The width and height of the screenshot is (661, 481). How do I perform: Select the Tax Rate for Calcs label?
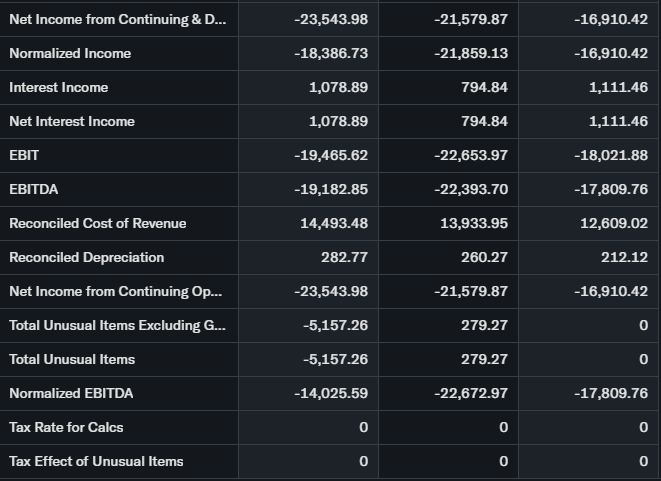(66, 427)
